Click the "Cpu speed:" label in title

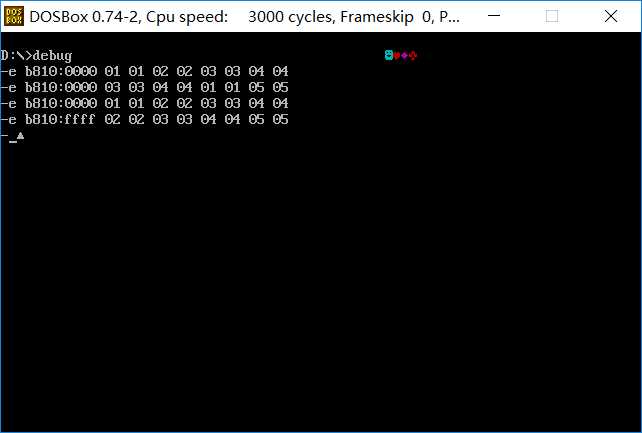click(x=187, y=17)
